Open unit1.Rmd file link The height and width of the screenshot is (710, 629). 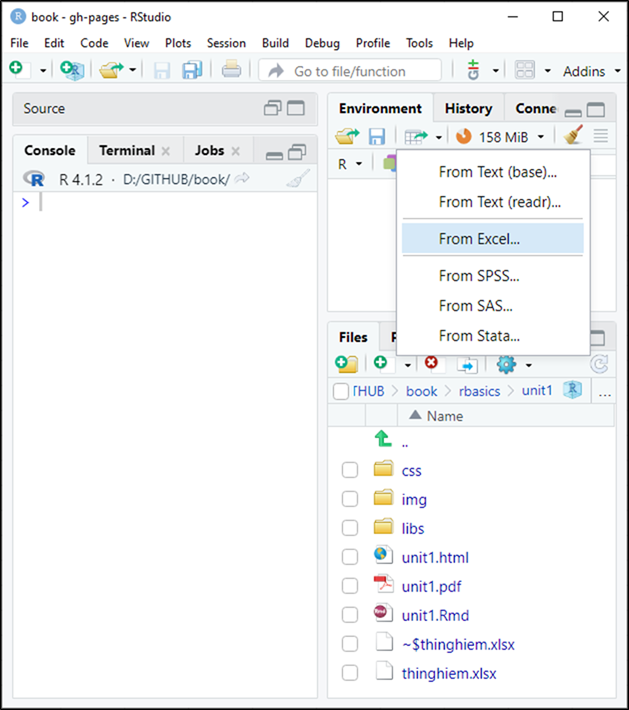pos(435,615)
